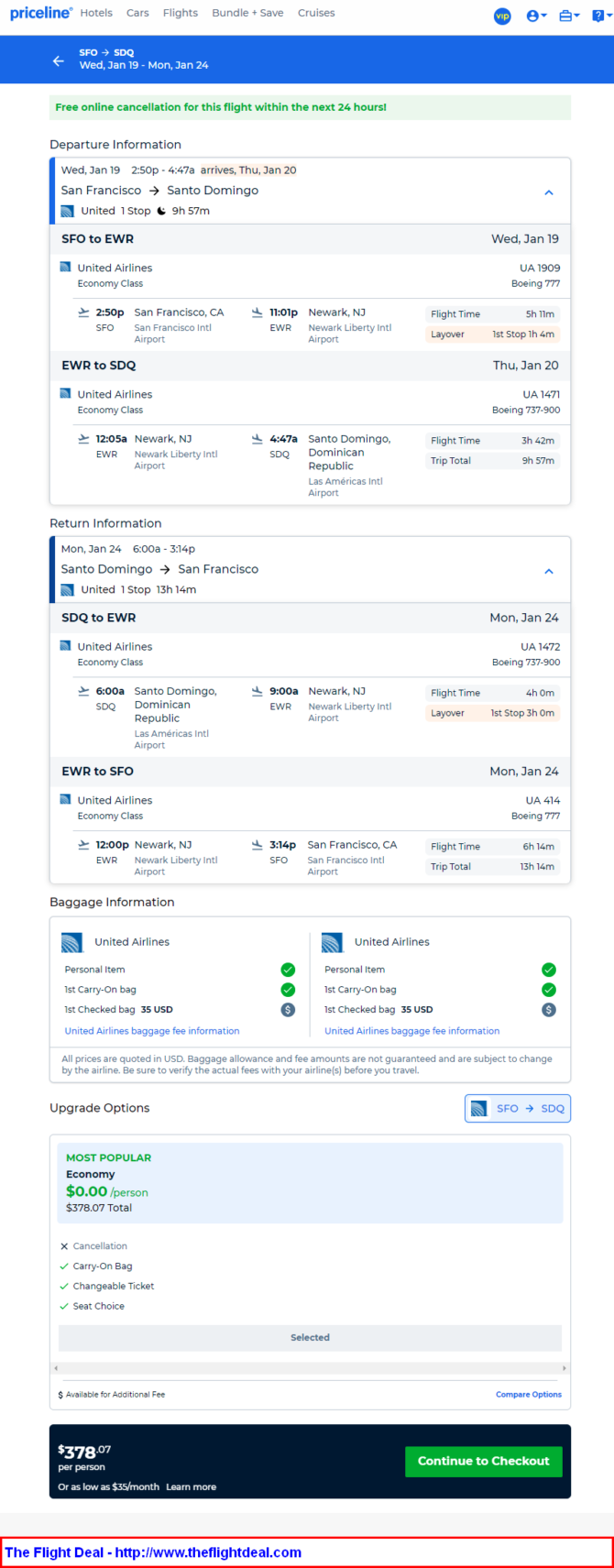
Task: Click takeoff plane icon beside 6:00a
Action: pos(84,691)
